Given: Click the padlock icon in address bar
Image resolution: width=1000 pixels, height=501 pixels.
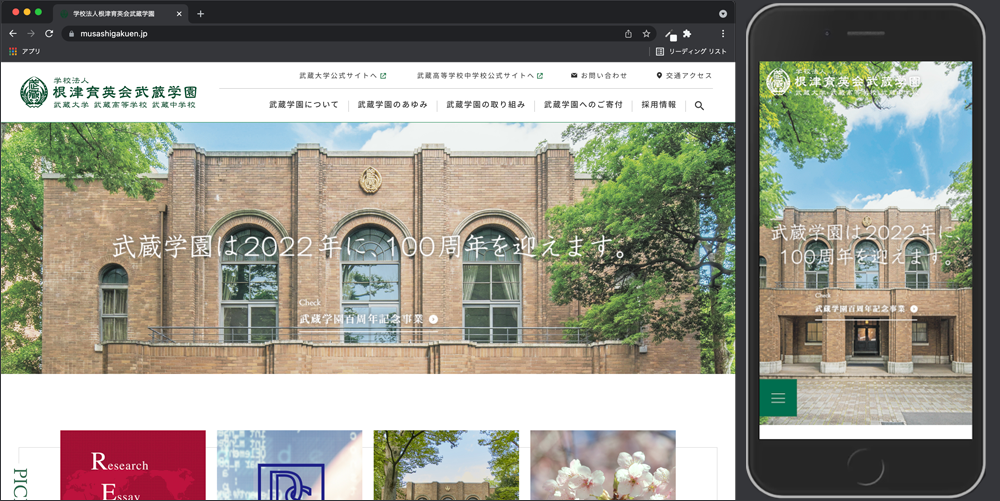Looking at the screenshot, I should (71, 34).
